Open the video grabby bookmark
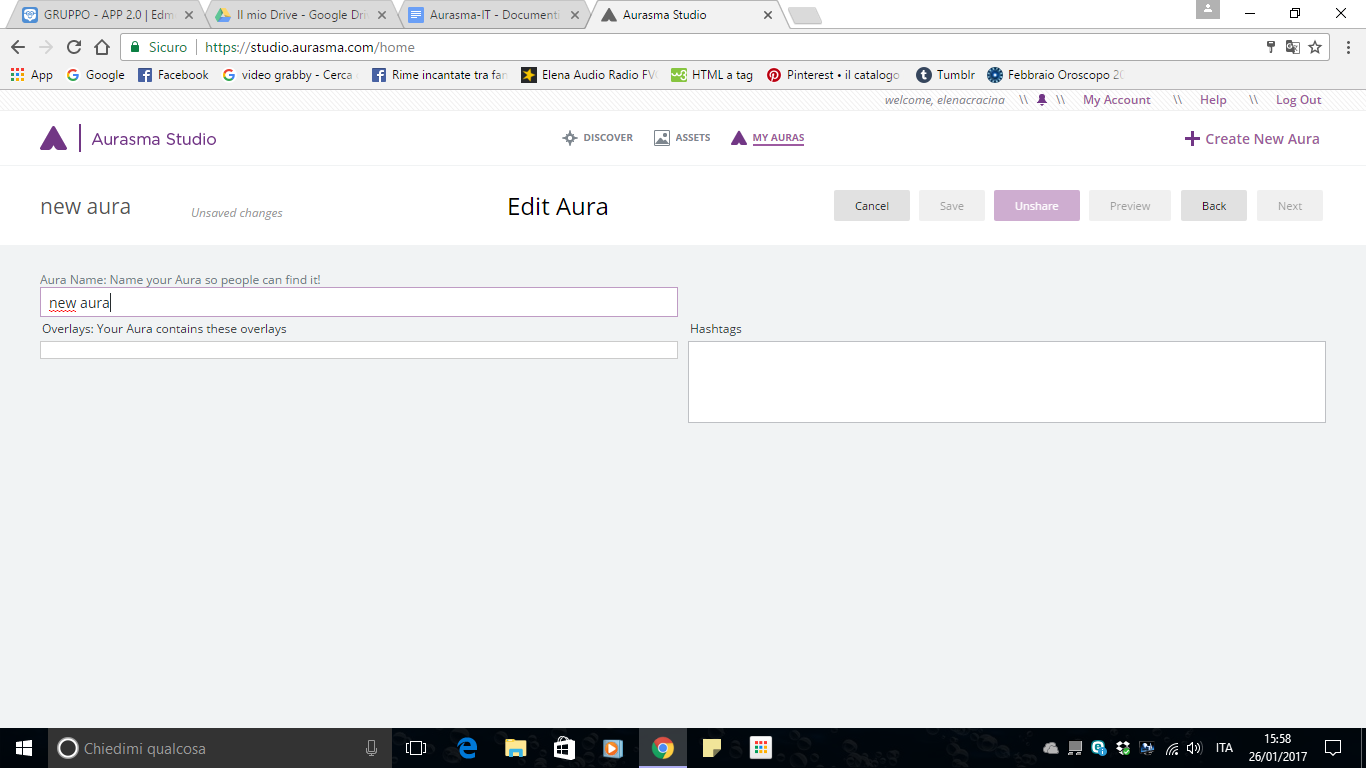Image resolution: width=1366 pixels, height=768 pixels. tap(290, 75)
